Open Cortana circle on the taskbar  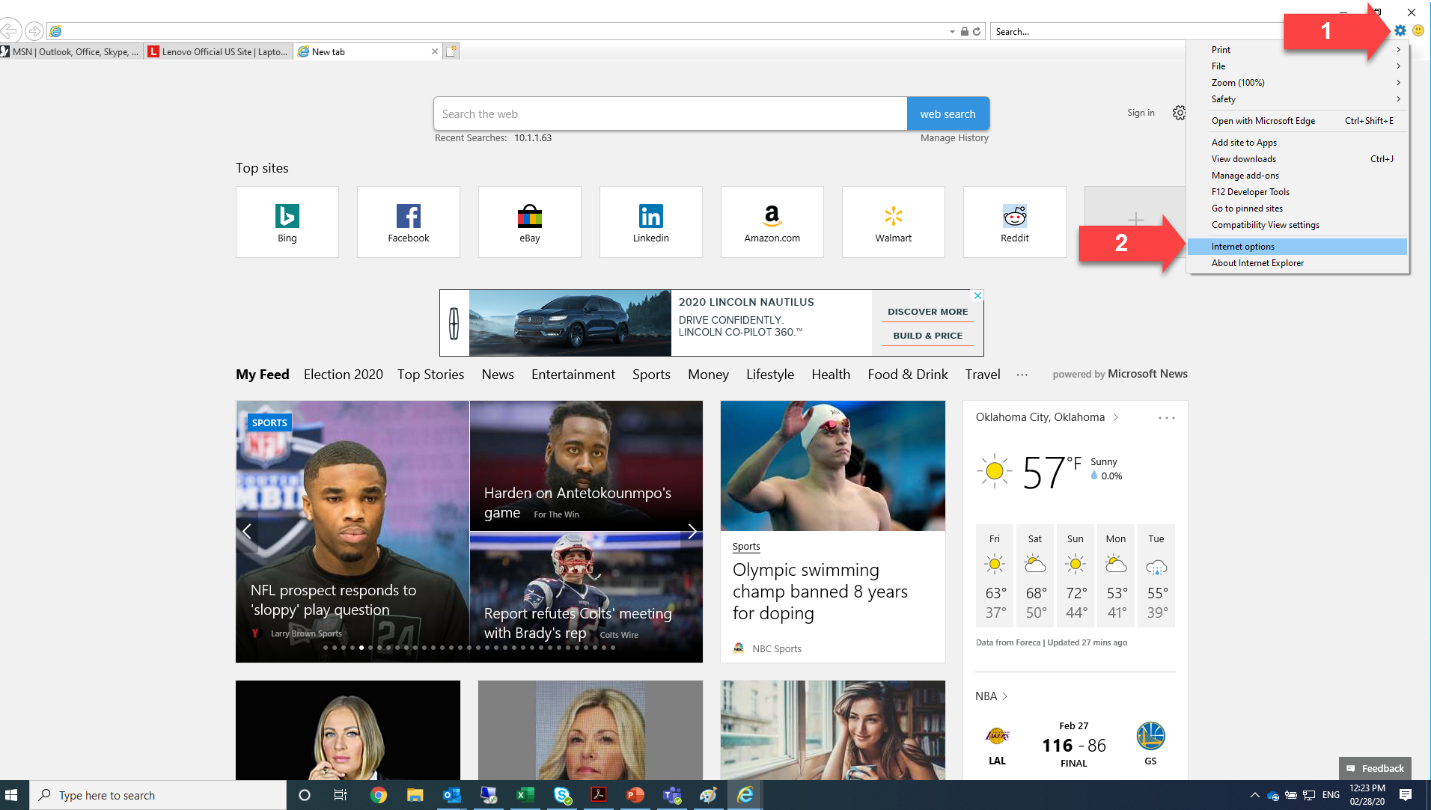(305, 795)
